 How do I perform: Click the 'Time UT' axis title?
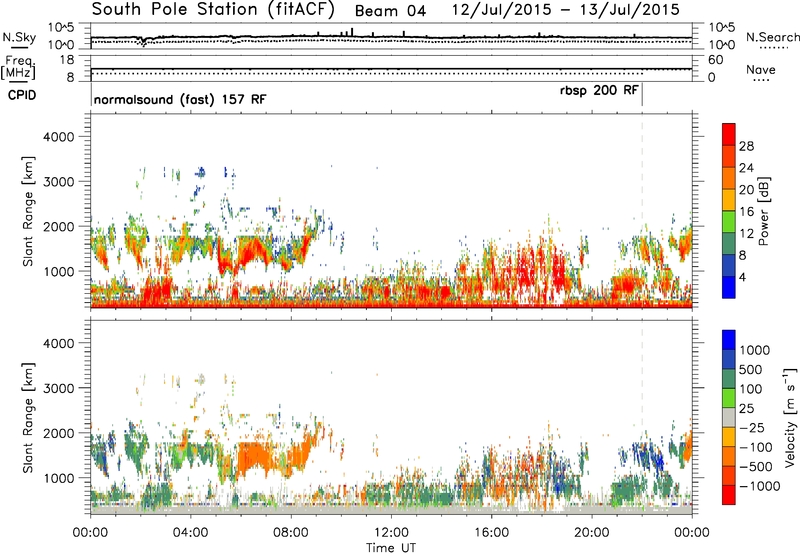click(x=391, y=548)
